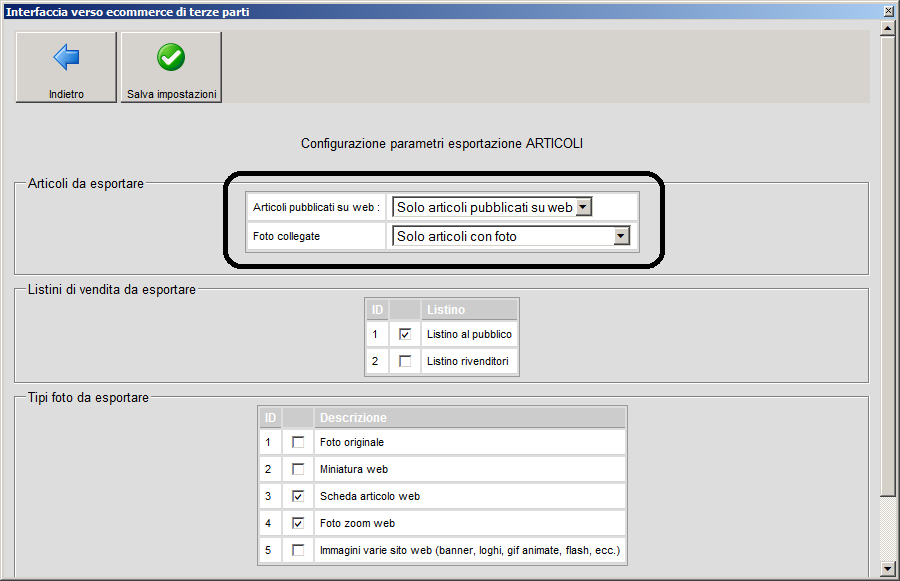Enable Immagini varie sito web checkbox
Viewport: 900px width, 581px height.
tap(298, 550)
